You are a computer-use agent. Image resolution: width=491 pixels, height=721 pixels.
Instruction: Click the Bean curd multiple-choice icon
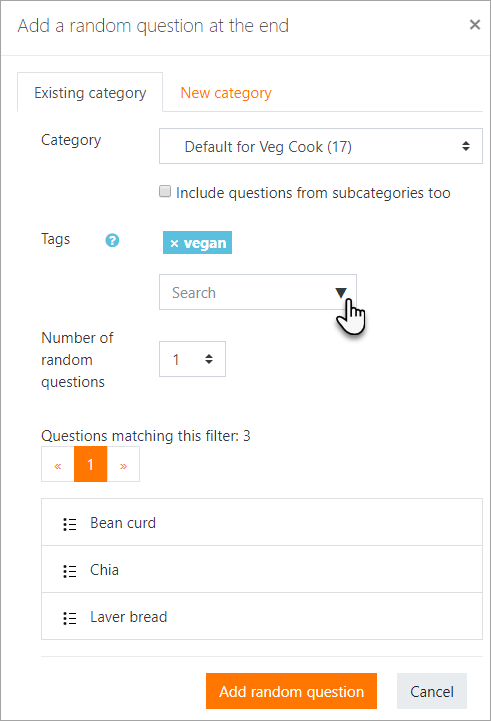coord(69,524)
